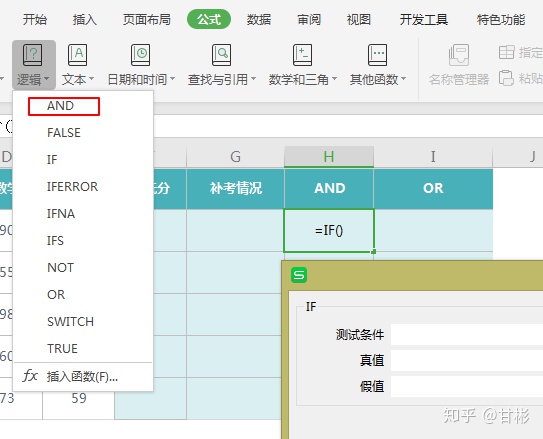Choose AND from the logic menu
Image resolution: width=543 pixels, height=439 pixels.
[83, 106]
